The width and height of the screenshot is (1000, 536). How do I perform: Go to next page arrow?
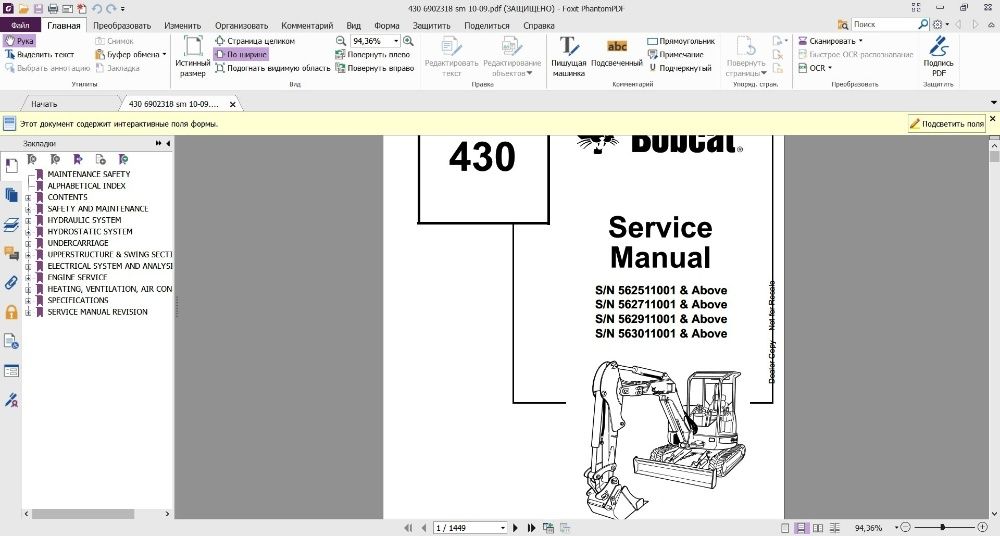(515, 528)
